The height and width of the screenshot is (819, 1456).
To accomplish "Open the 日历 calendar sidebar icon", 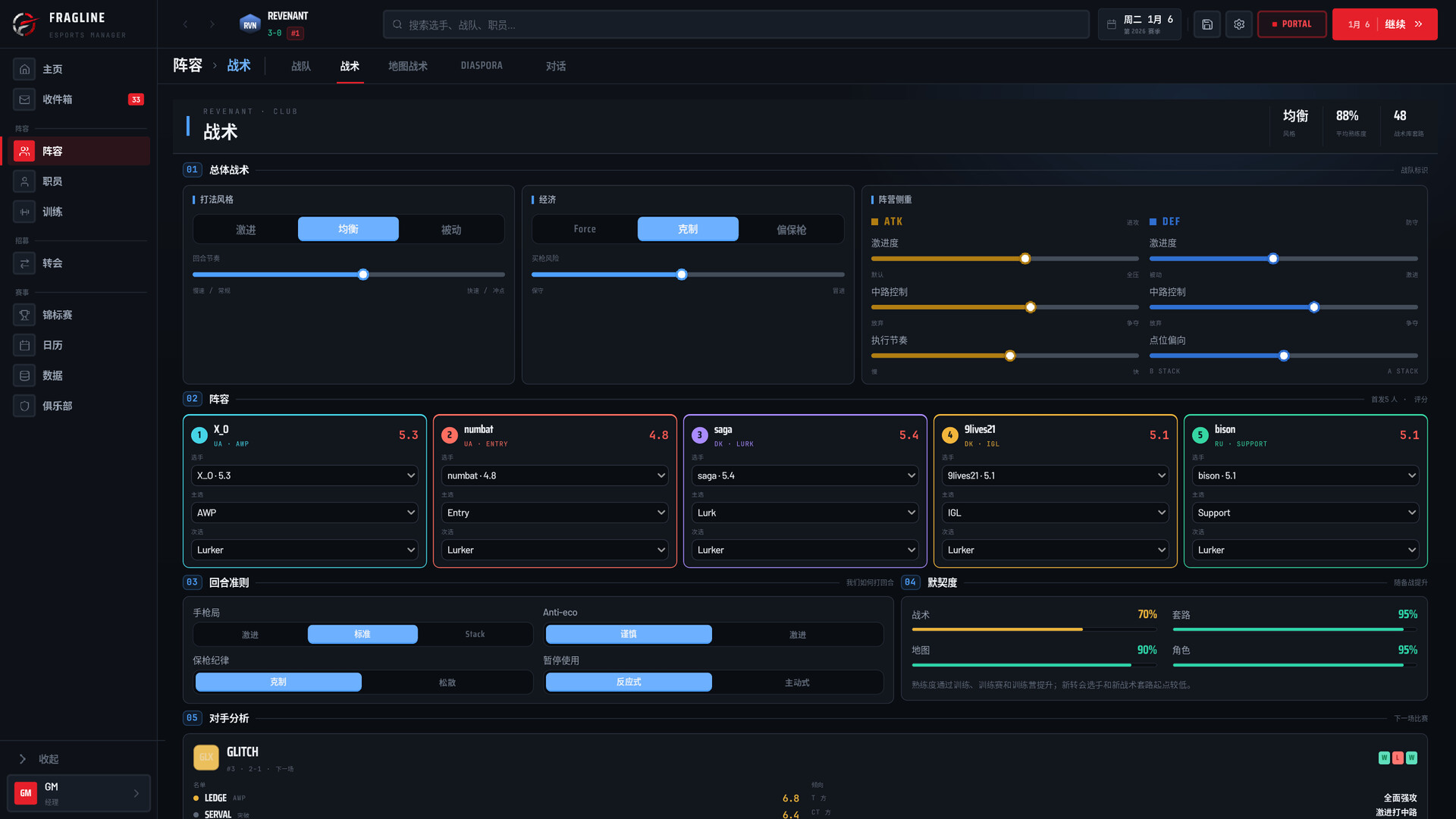I will pyautogui.click(x=24, y=345).
